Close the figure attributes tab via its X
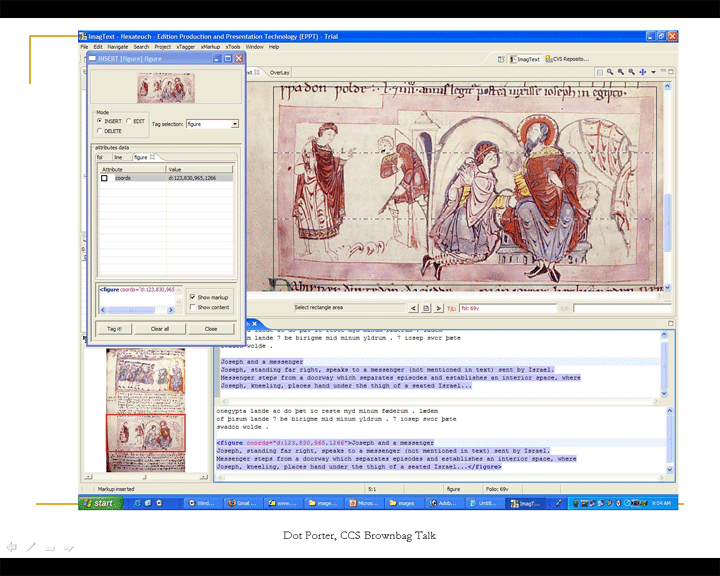This screenshot has width=720, height=576. (x=152, y=157)
